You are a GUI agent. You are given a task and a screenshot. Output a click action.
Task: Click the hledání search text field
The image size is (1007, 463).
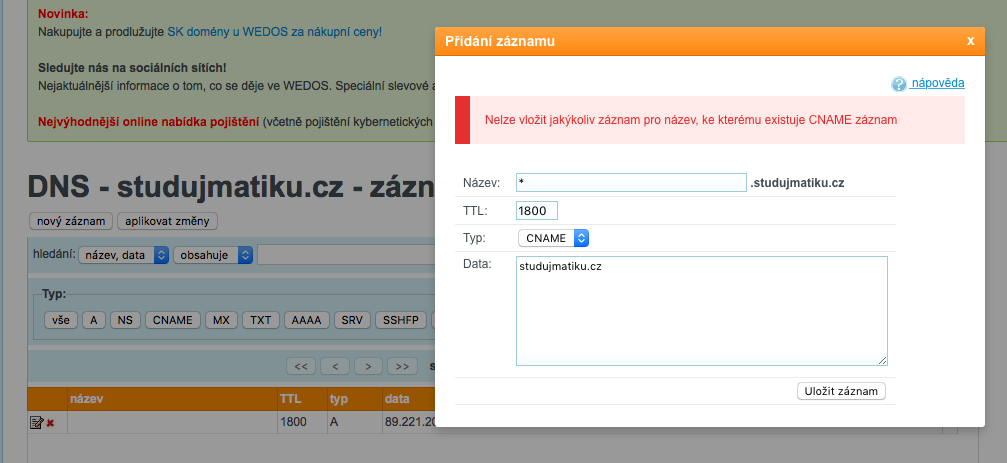click(347, 255)
